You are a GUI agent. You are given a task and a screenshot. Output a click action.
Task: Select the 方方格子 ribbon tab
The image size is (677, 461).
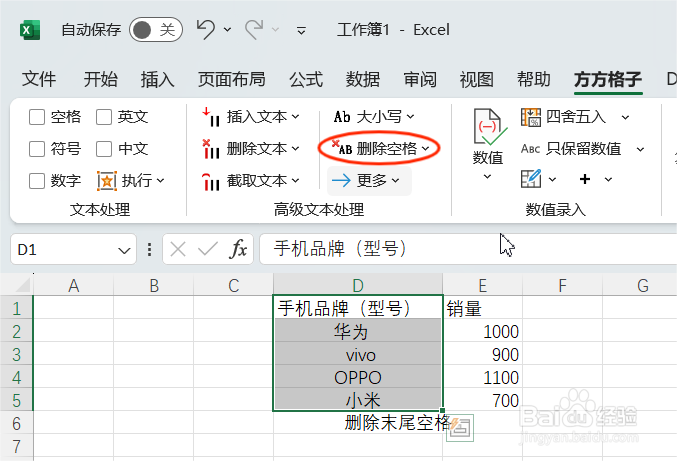click(x=608, y=79)
